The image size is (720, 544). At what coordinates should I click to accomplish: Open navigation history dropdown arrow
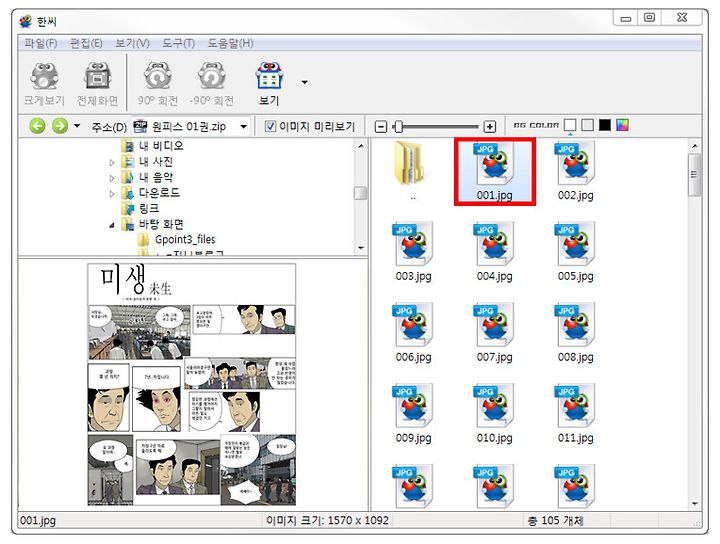77,126
